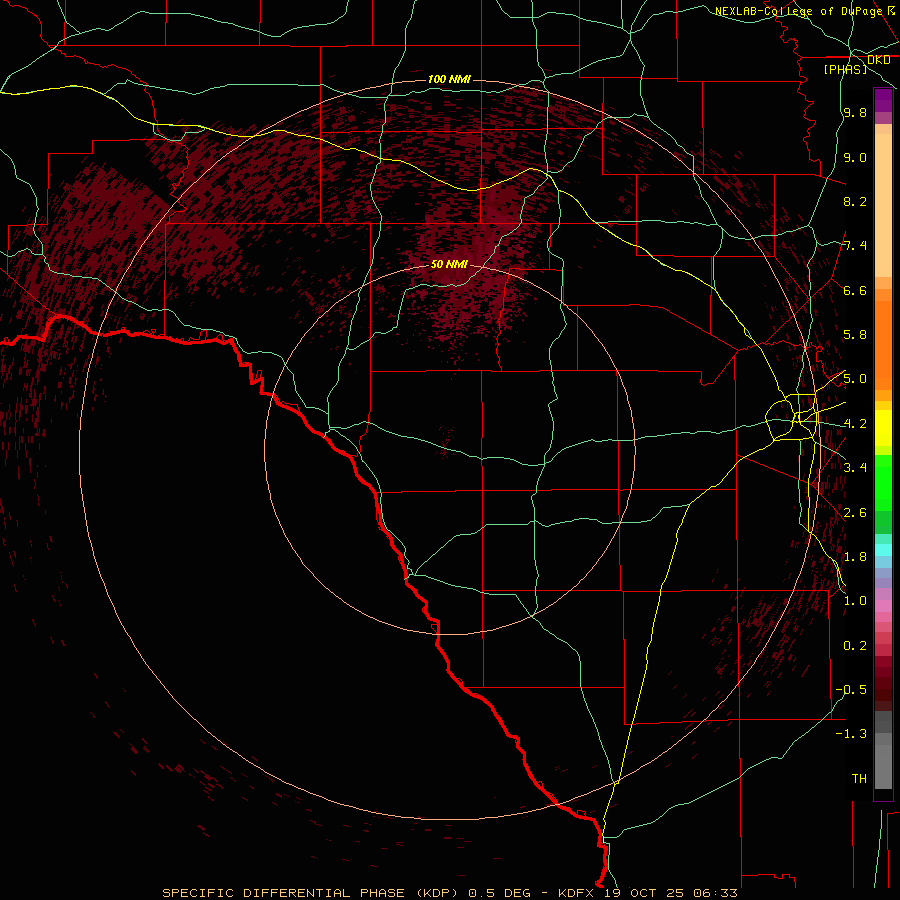900x900 pixels.
Task: Click the 100 NMI range ring label
Action: tap(449, 79)
